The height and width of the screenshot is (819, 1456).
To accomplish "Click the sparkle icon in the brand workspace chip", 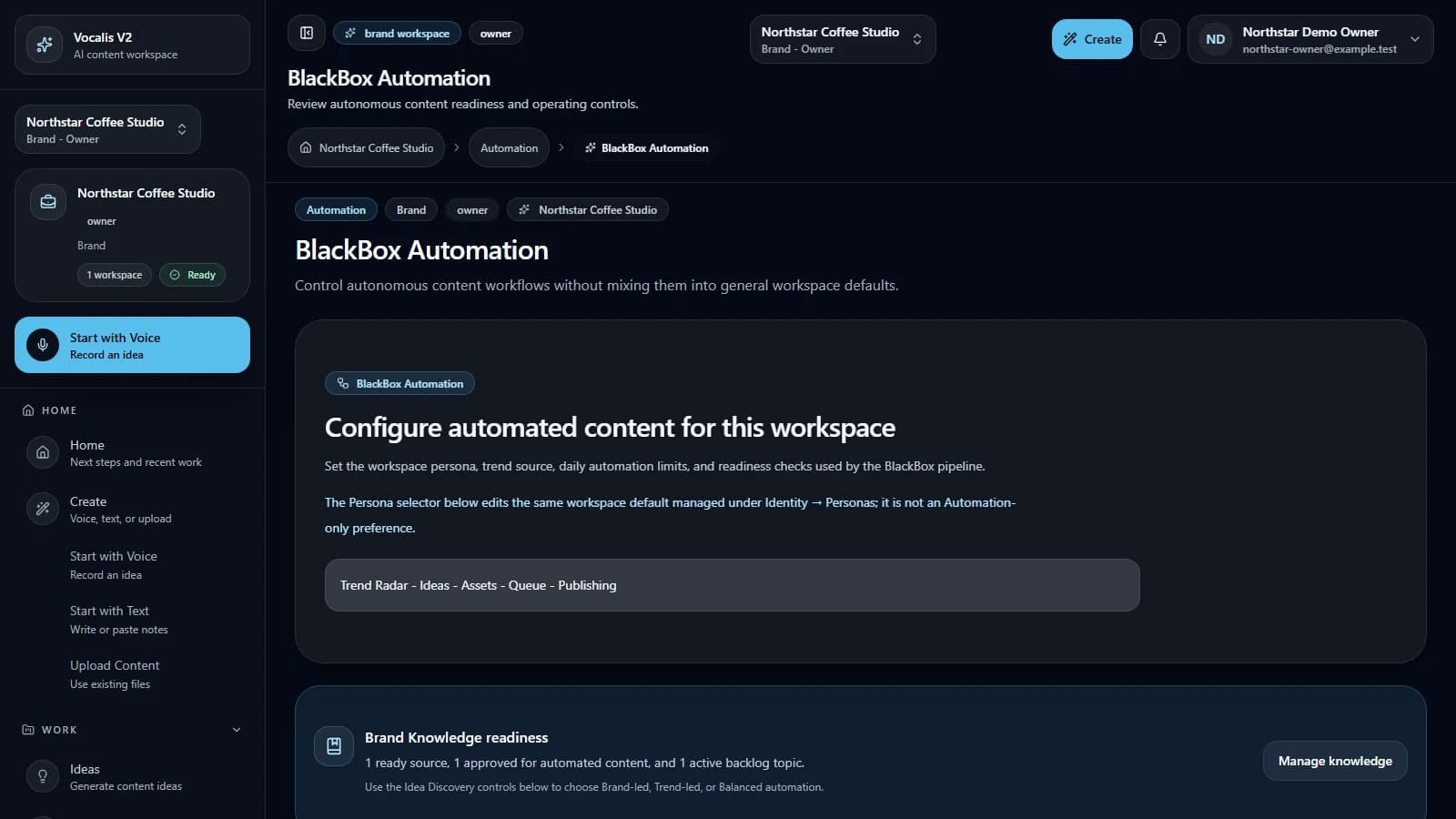I will coord(350,34).
